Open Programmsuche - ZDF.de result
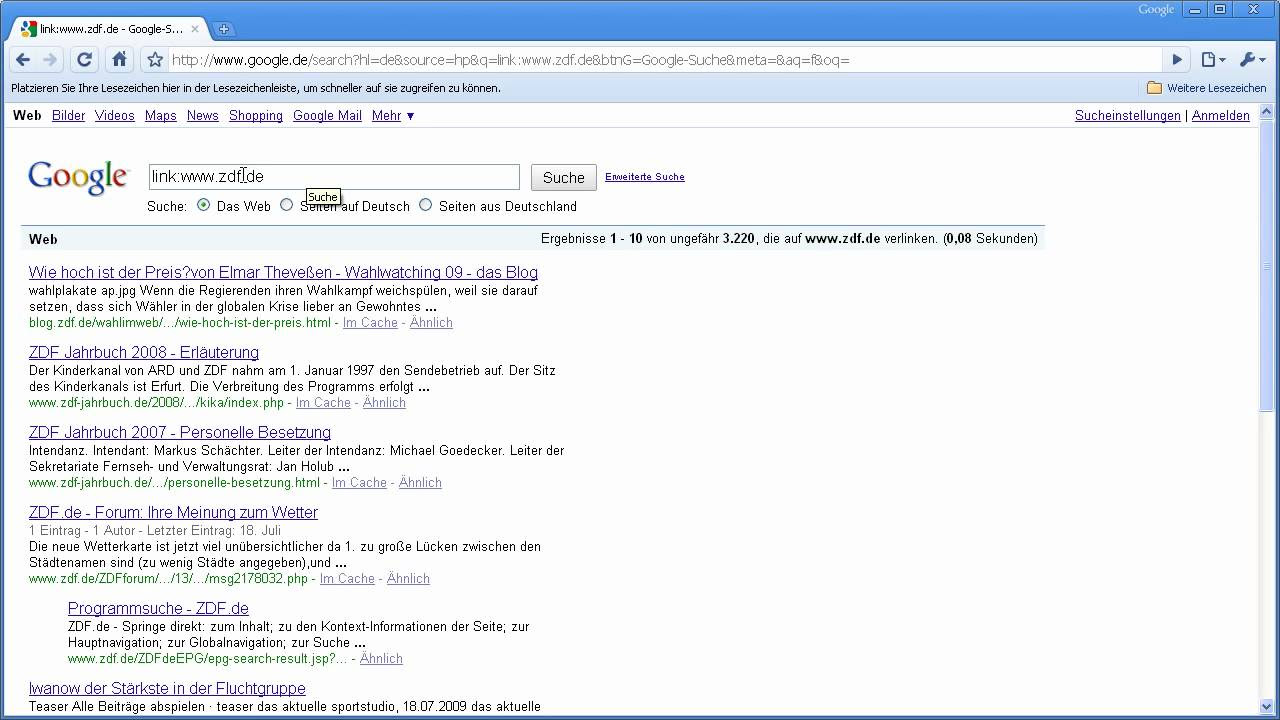Image resolution: width=1280 pixels, height=720 pixels. pyautogui.click(x=158, y=608)
